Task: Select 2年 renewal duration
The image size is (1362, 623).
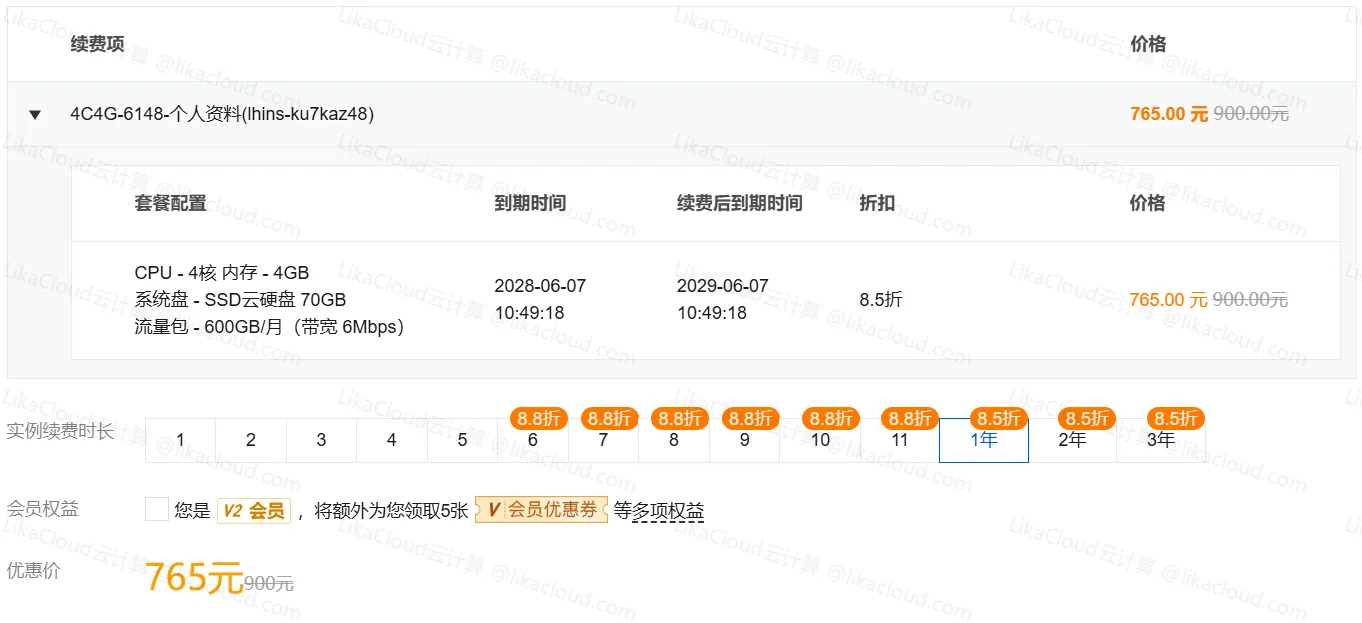Action: click(x=1072, y=440)
